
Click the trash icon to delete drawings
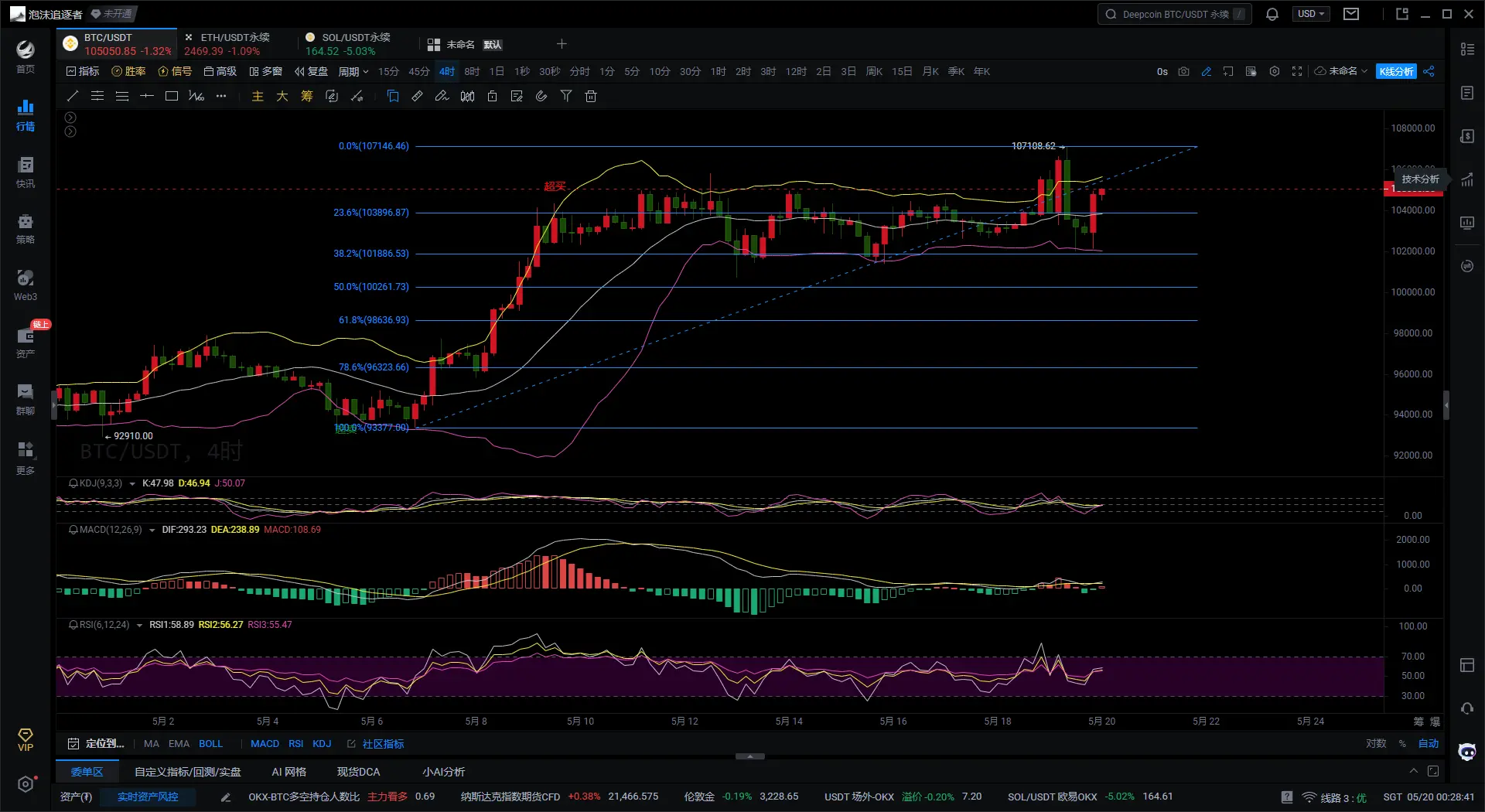[x=591, y=96]
